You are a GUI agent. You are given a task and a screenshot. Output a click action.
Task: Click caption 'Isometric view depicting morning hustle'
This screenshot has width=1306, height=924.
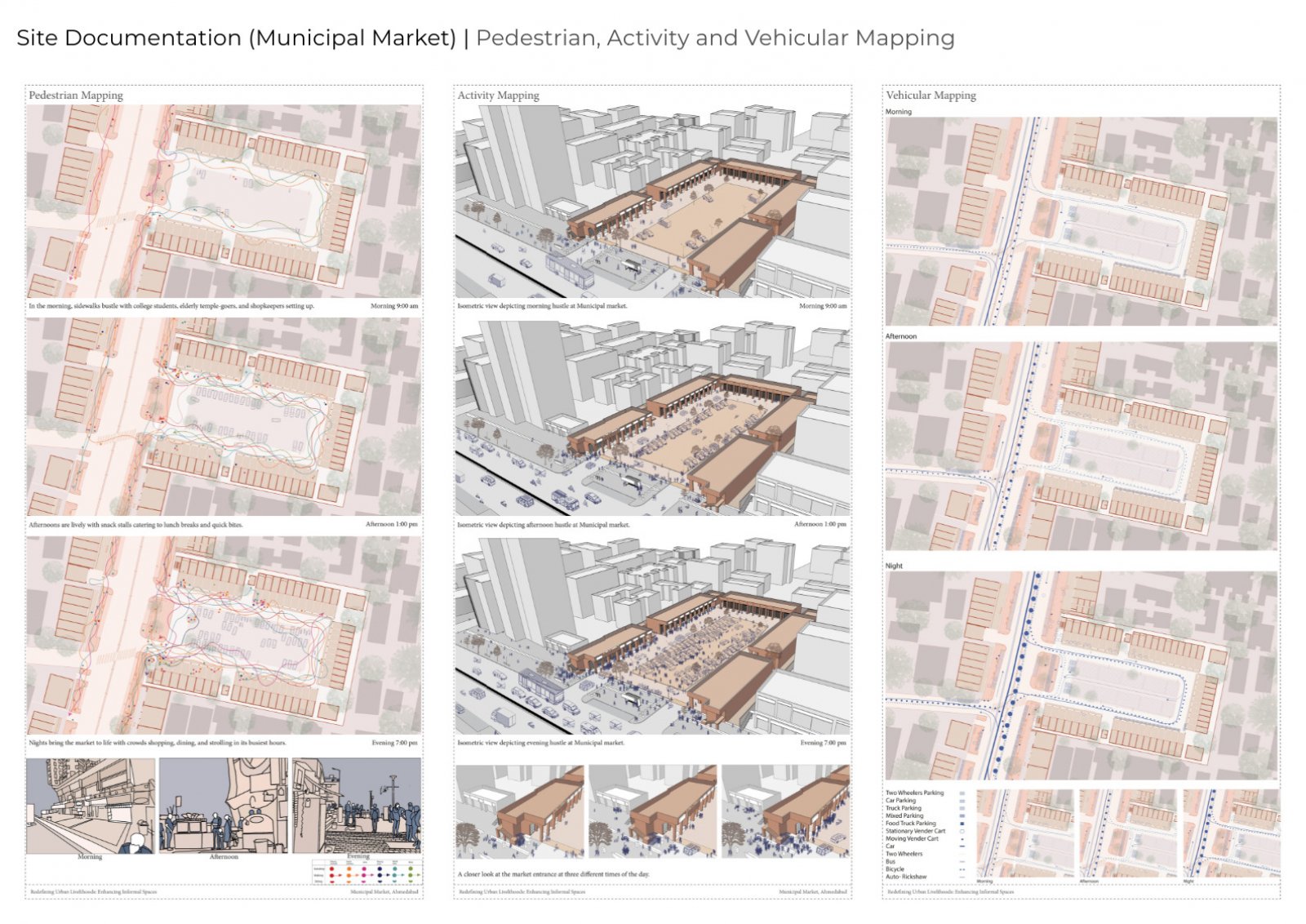[x=543, y=306]
